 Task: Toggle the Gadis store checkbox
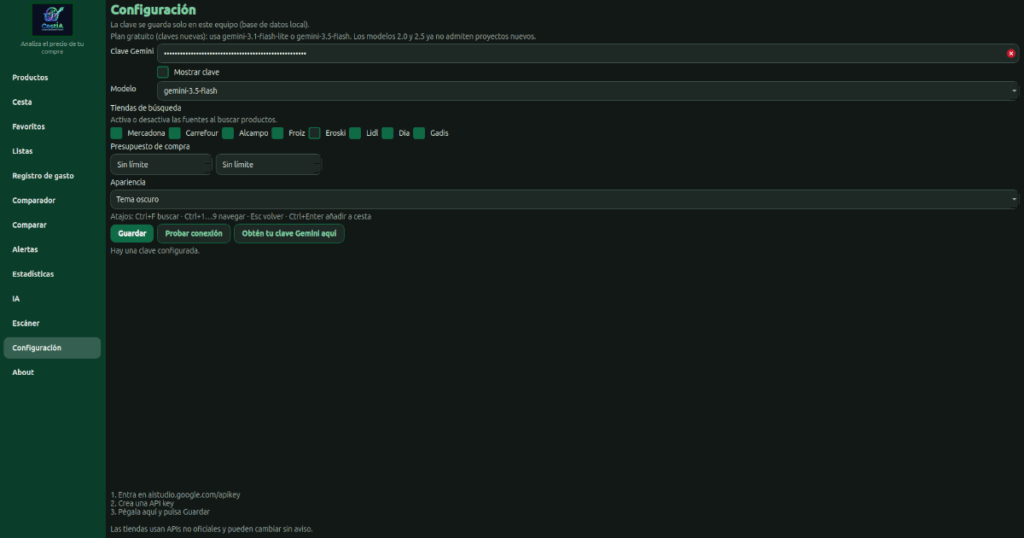pyautogui.click(x=419, y=133)
